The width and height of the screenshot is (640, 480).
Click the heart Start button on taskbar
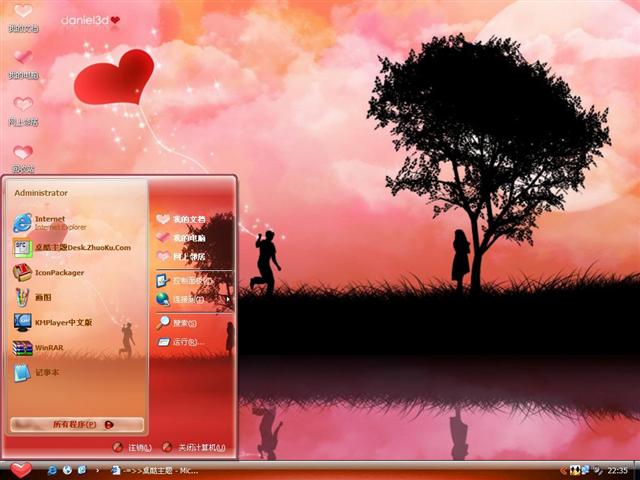click(21, 470)
